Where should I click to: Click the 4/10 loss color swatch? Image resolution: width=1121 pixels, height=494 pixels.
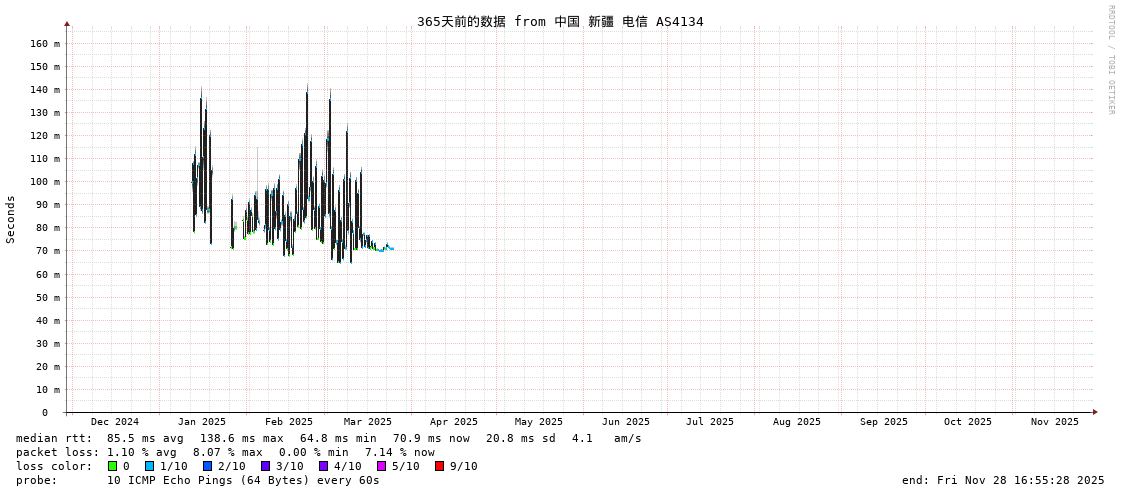tap(323, 466)
